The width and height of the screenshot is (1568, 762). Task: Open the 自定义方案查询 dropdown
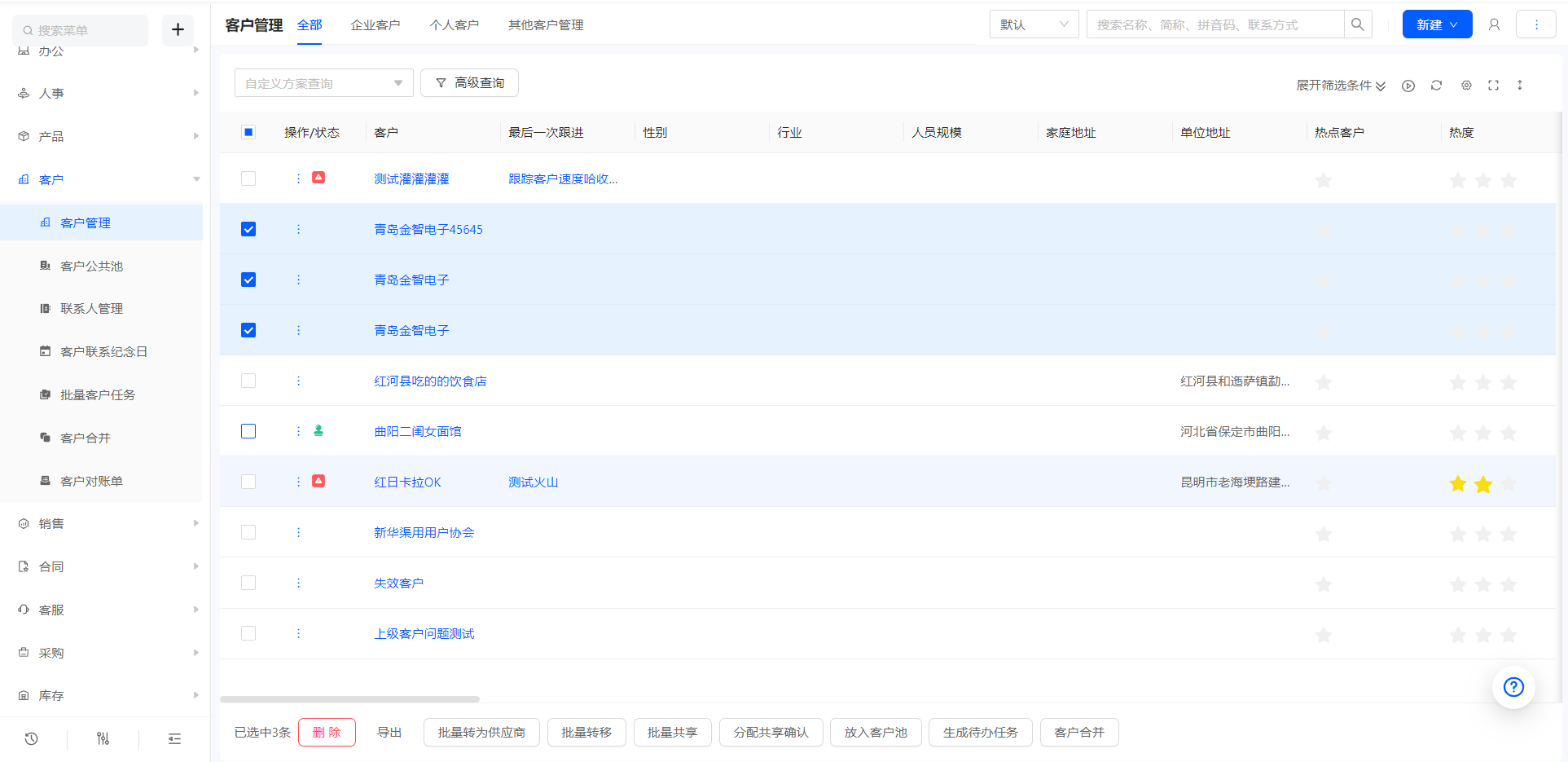(323, 83)
